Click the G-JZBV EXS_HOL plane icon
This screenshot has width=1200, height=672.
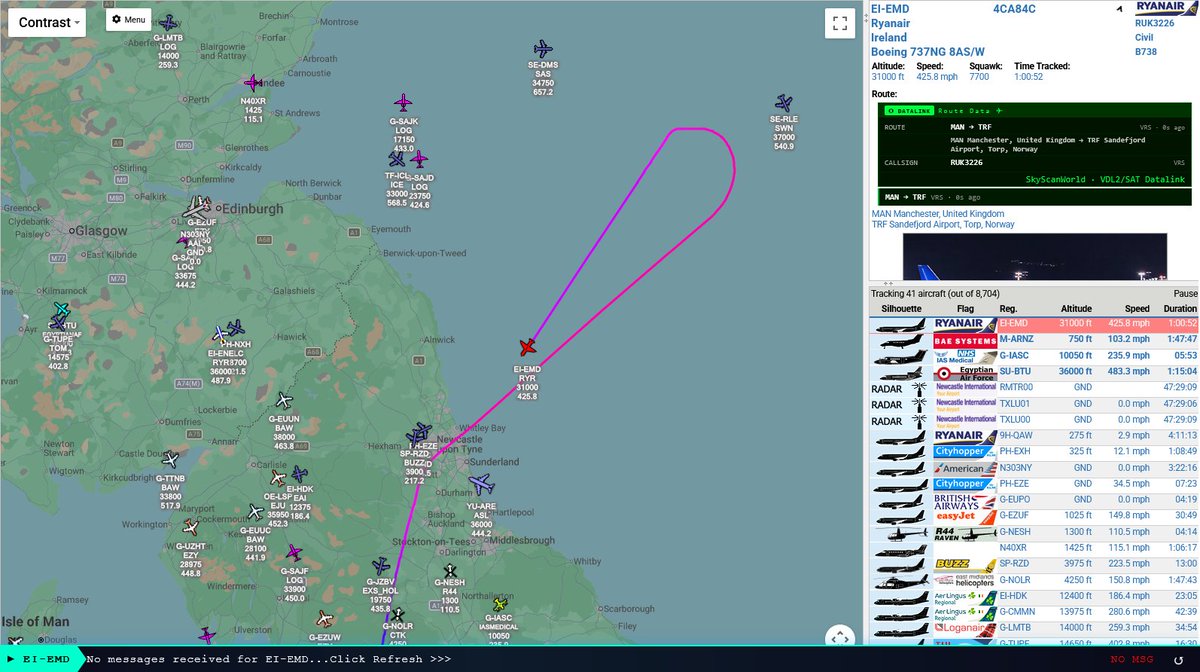(380, 566)
